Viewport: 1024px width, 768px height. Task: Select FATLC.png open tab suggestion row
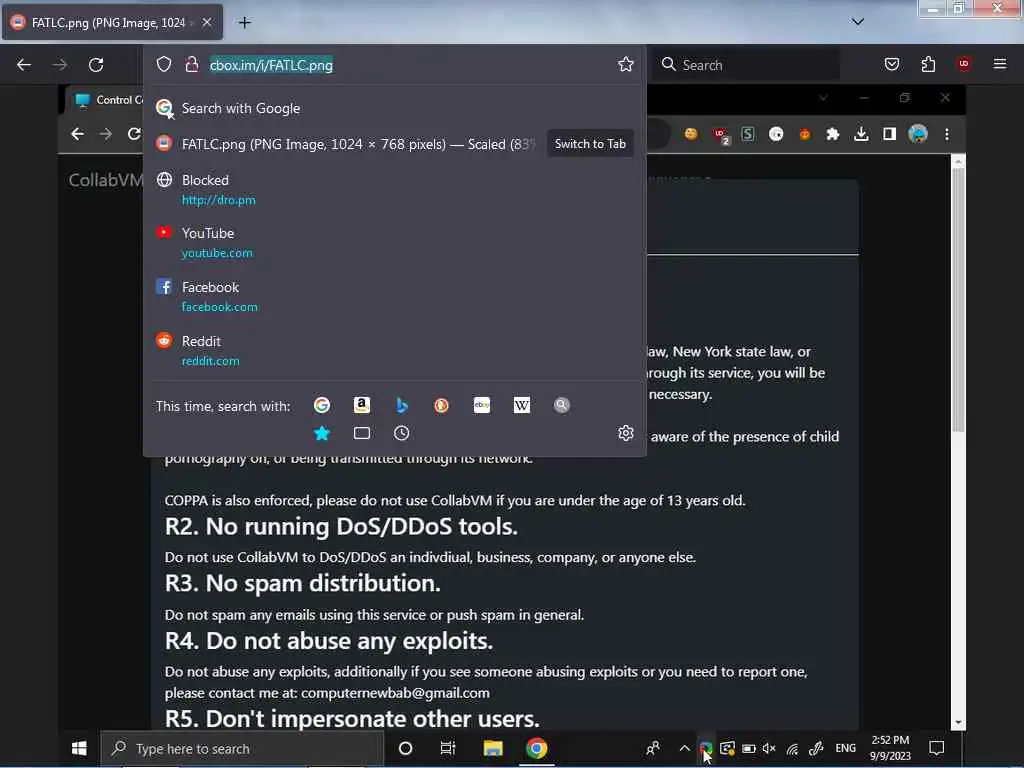pos(394,144)
